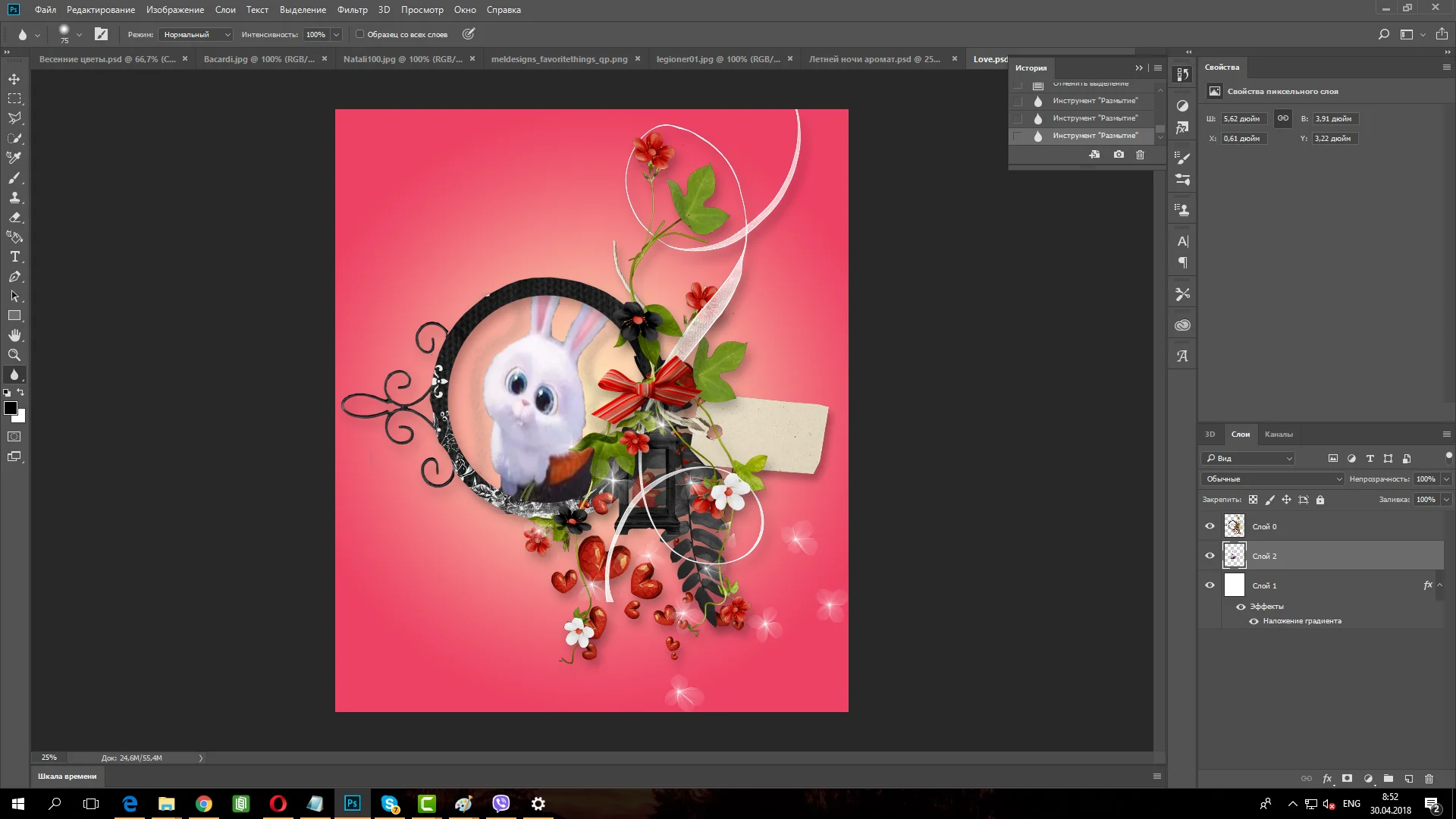Select the Clone Stamp tool
Image resolution: width=1456 pixels, height=819 pixels.
point(13,198)
